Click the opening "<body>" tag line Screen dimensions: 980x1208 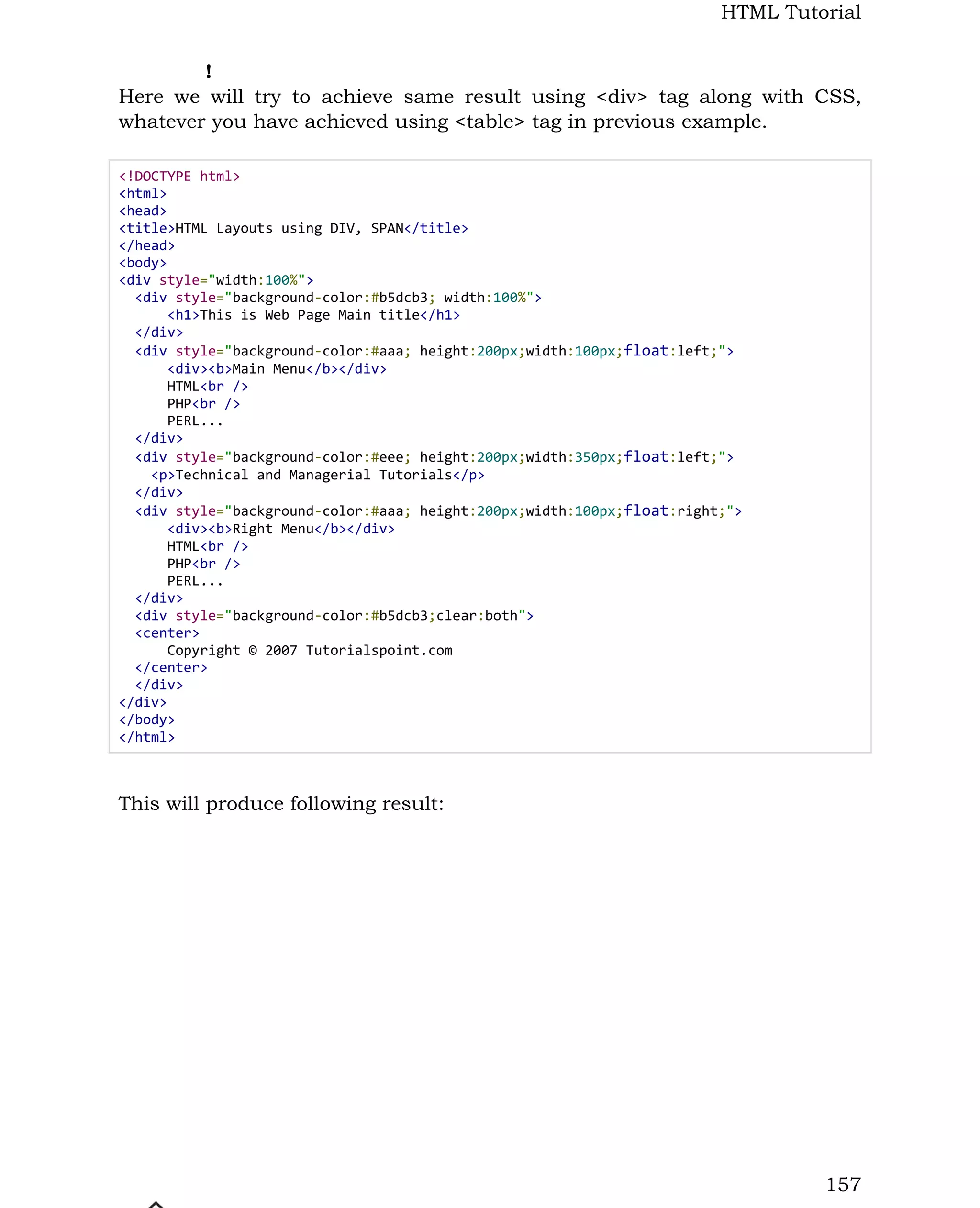click(143, 263)
